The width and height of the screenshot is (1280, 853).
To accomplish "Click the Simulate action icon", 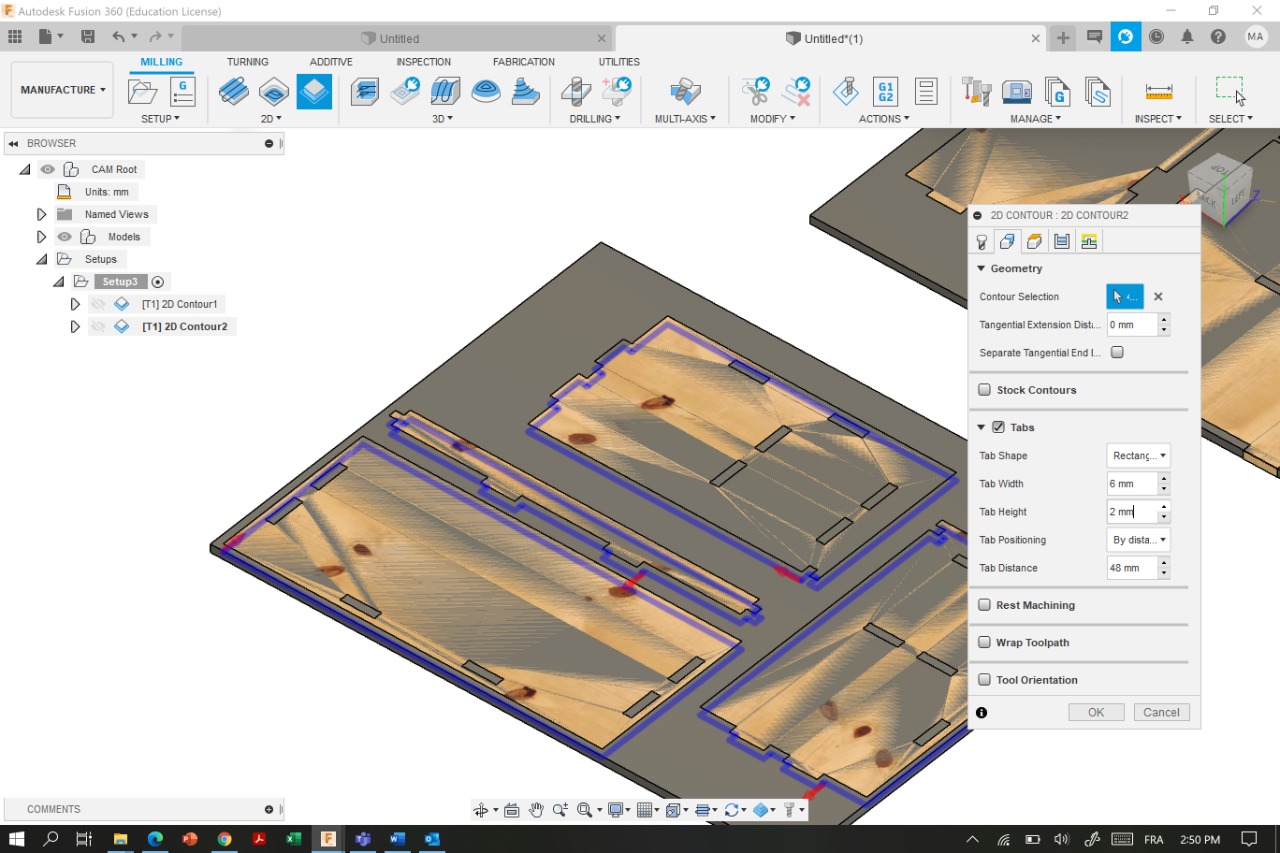I will 845,92.
